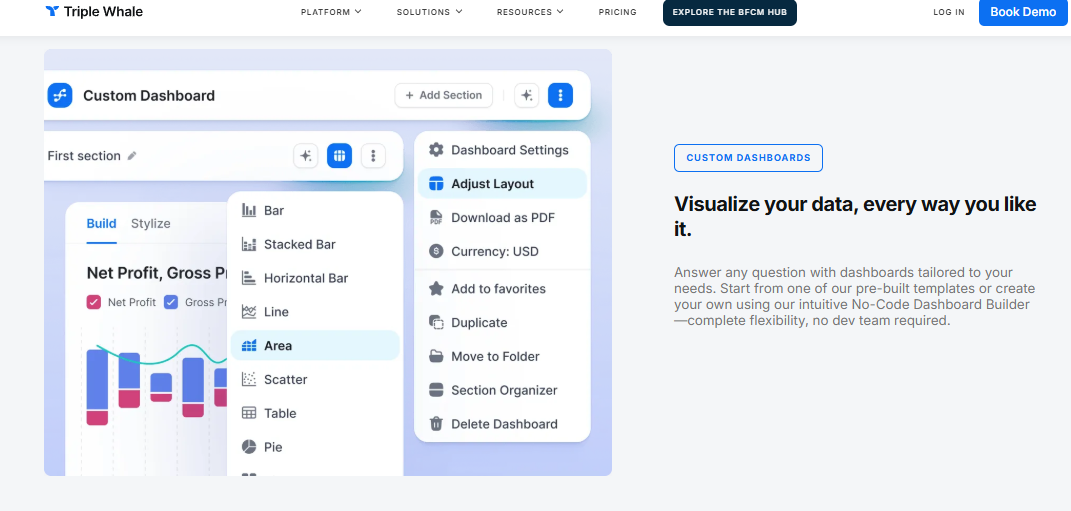Image resolution: width=1071 pixels, height=511 pixels.
Task: Click the sparkle AI icon beside Add Section
Action: 527,96
